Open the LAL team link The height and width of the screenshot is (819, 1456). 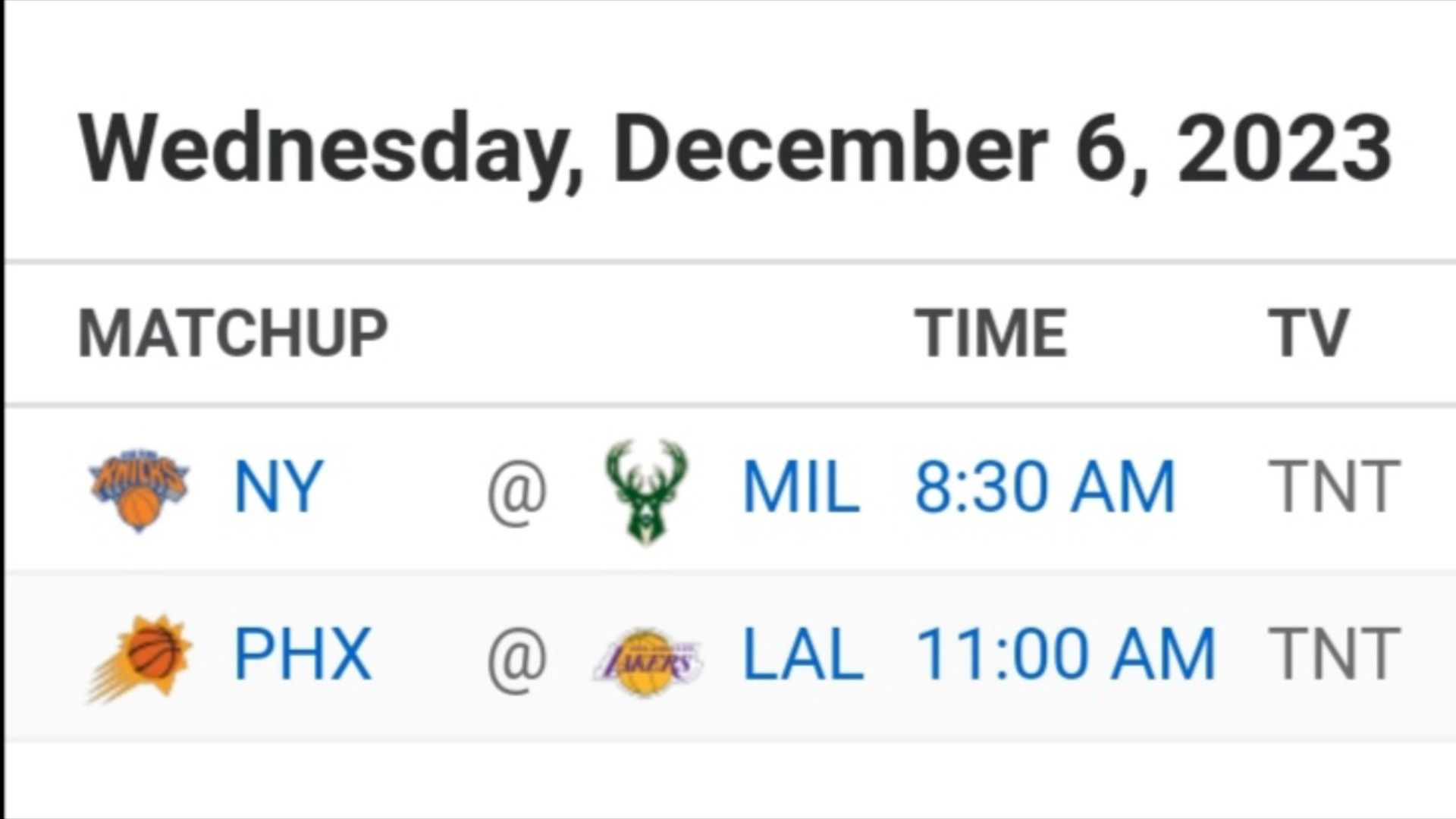tap(803, 654)
